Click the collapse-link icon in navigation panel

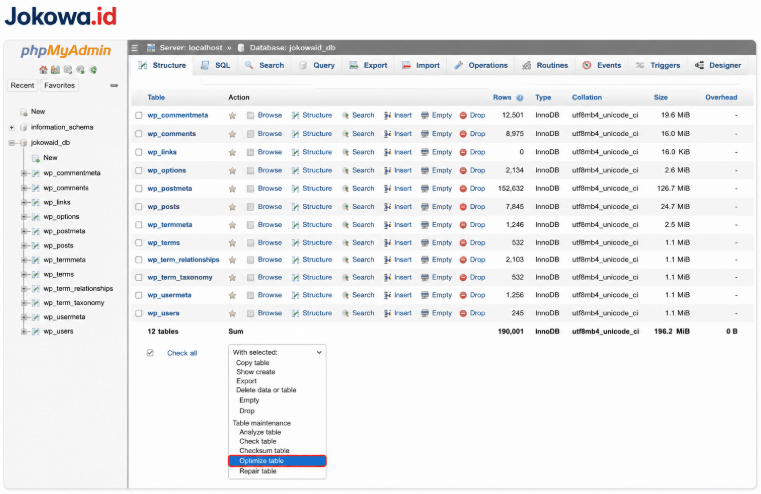pos(114,85)
